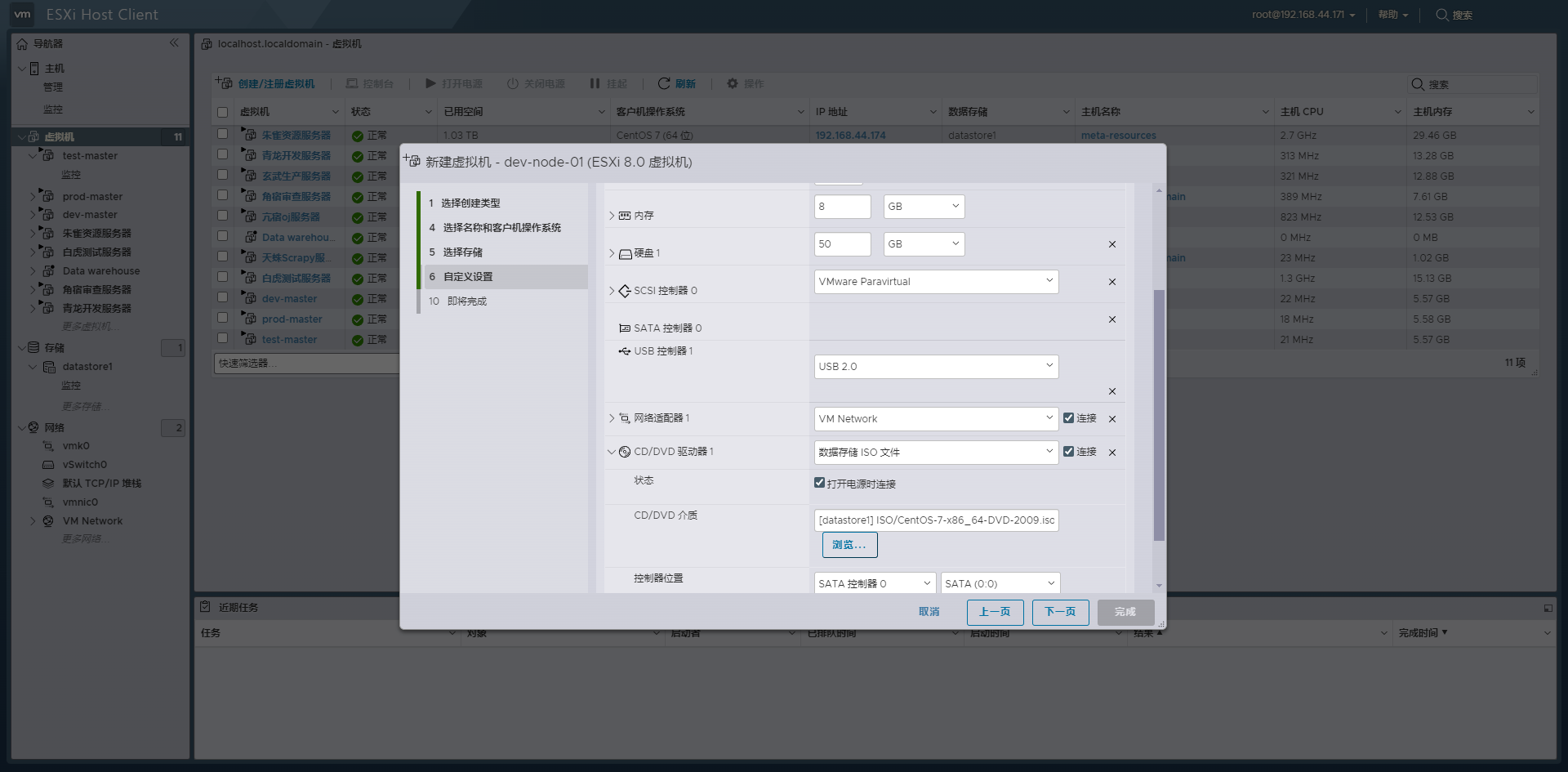Check the select-all checkbox in VM table header
Image resolution: width=1568 pixels, height=772 pixels.
[222, 112]
